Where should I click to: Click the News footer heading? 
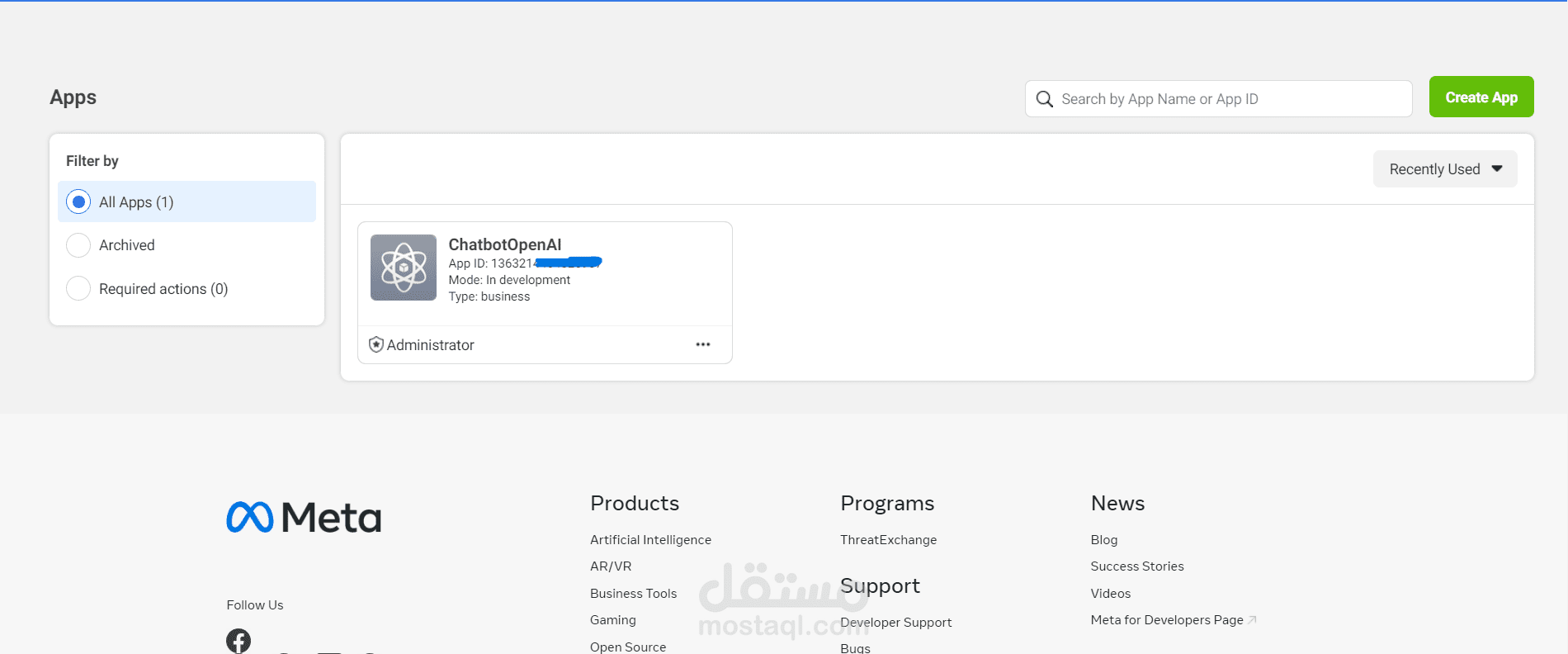pos(1117,503)
